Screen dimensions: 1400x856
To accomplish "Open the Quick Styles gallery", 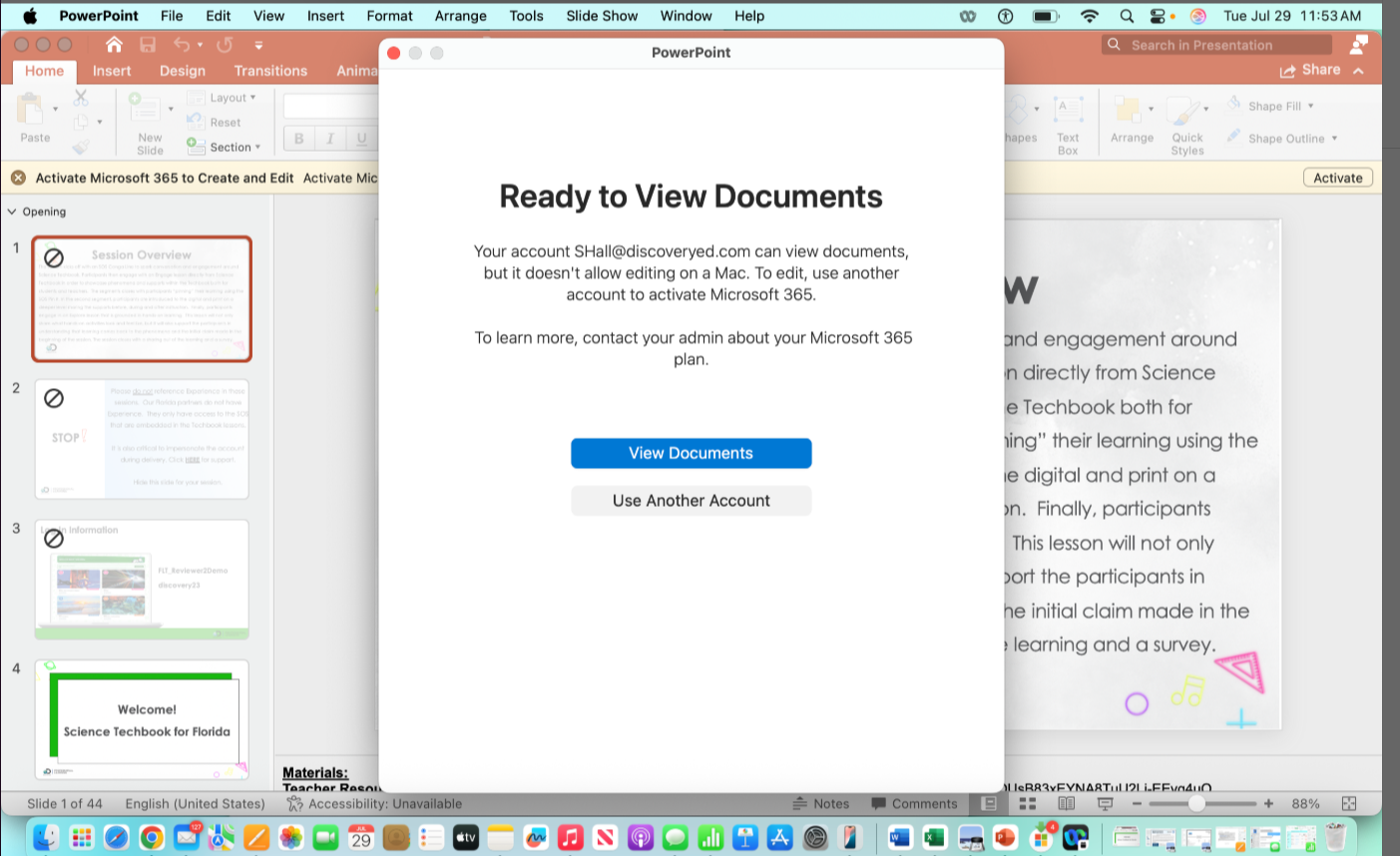I will tap(1186, 124).
